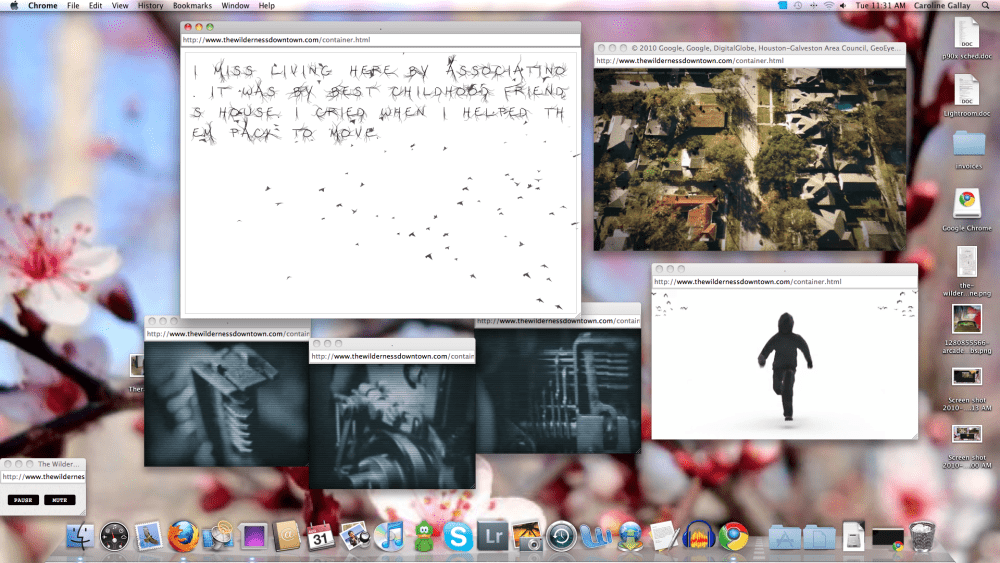Image resolution: width=1000 pixels, height=563 pixels.
Task: Open the 1280855566-arcade png desktop file
Action: click(x=967, y=328)
